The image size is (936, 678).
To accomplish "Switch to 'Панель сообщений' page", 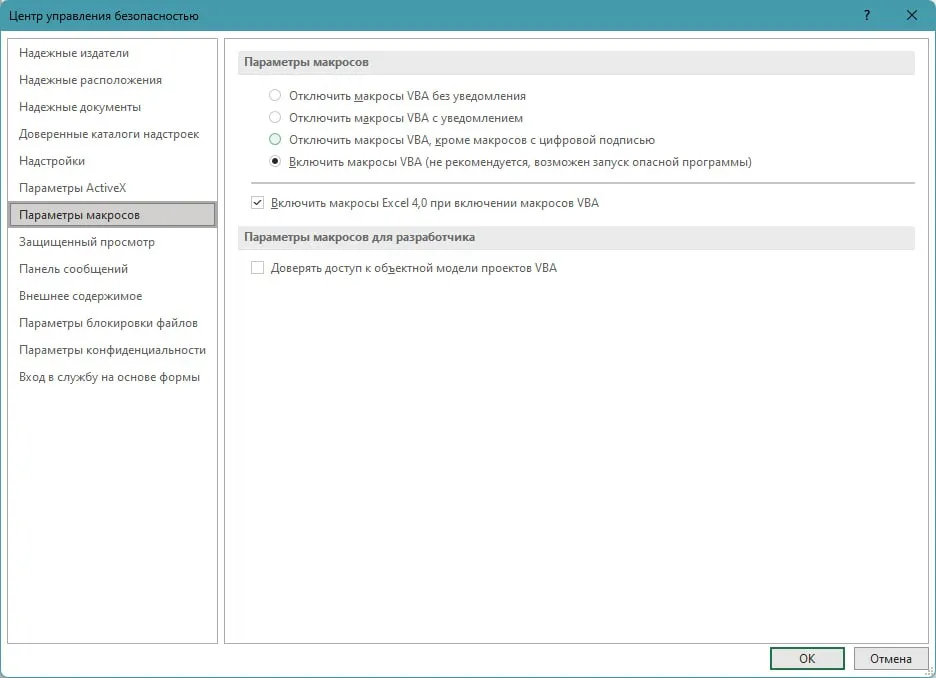I will click(74, 269).
